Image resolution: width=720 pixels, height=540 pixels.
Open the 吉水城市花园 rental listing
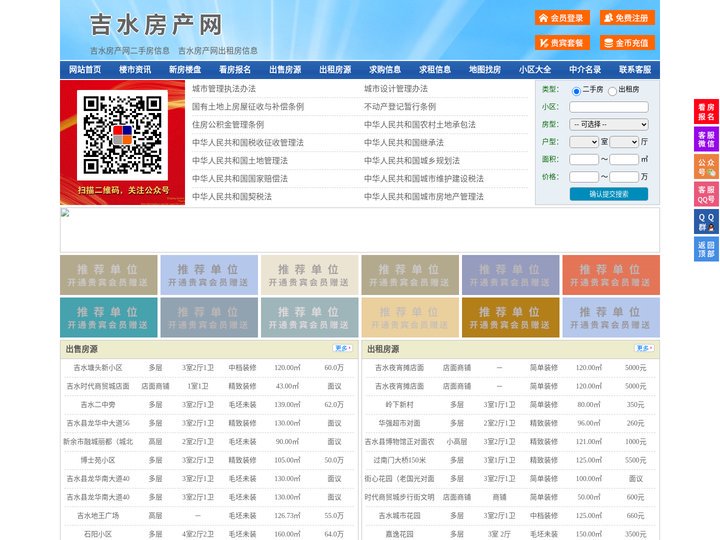click(x=399, y=516)
